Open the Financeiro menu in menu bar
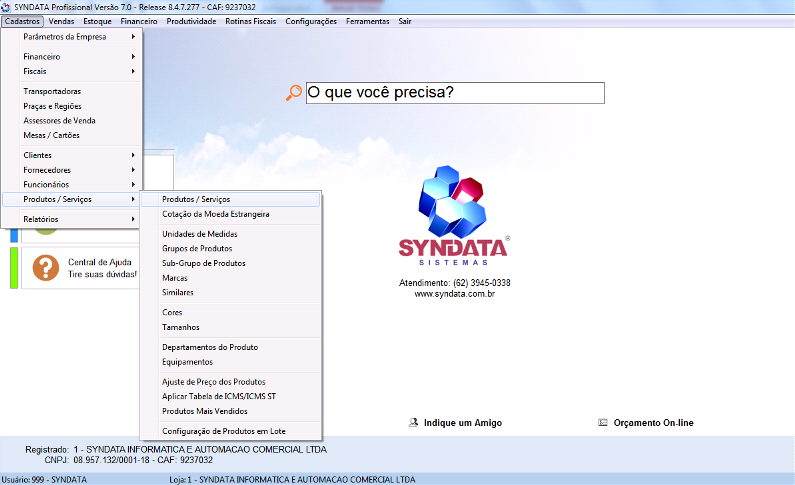Viewport: 795px width, 485px height. [139, 21]
